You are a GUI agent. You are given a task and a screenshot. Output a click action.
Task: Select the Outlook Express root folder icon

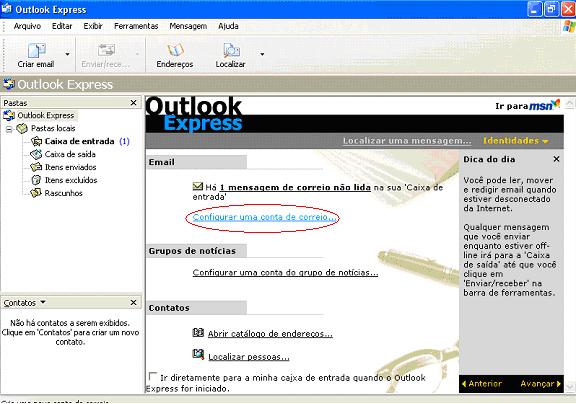tap(9, 115)
